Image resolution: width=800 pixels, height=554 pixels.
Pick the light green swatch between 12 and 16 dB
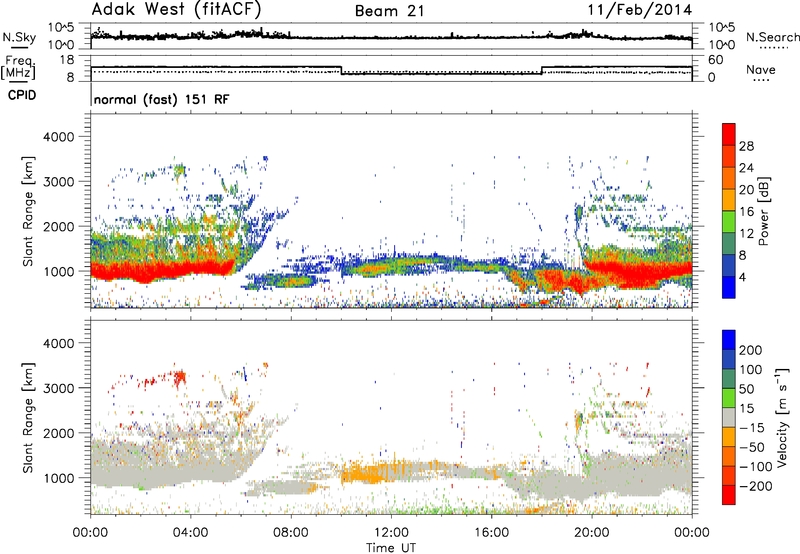[x=729, y=222]
